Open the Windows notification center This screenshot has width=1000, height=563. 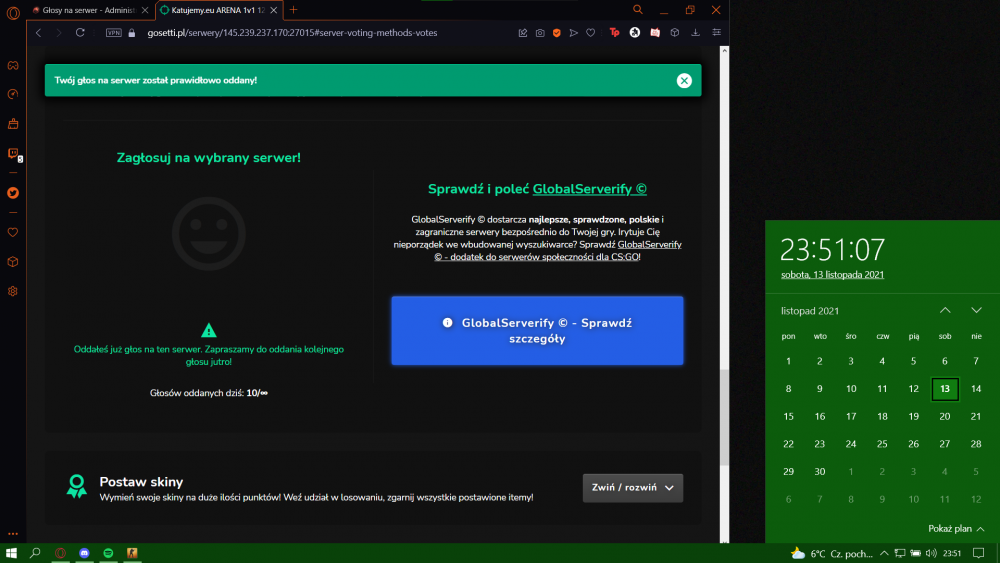(979, 553)
